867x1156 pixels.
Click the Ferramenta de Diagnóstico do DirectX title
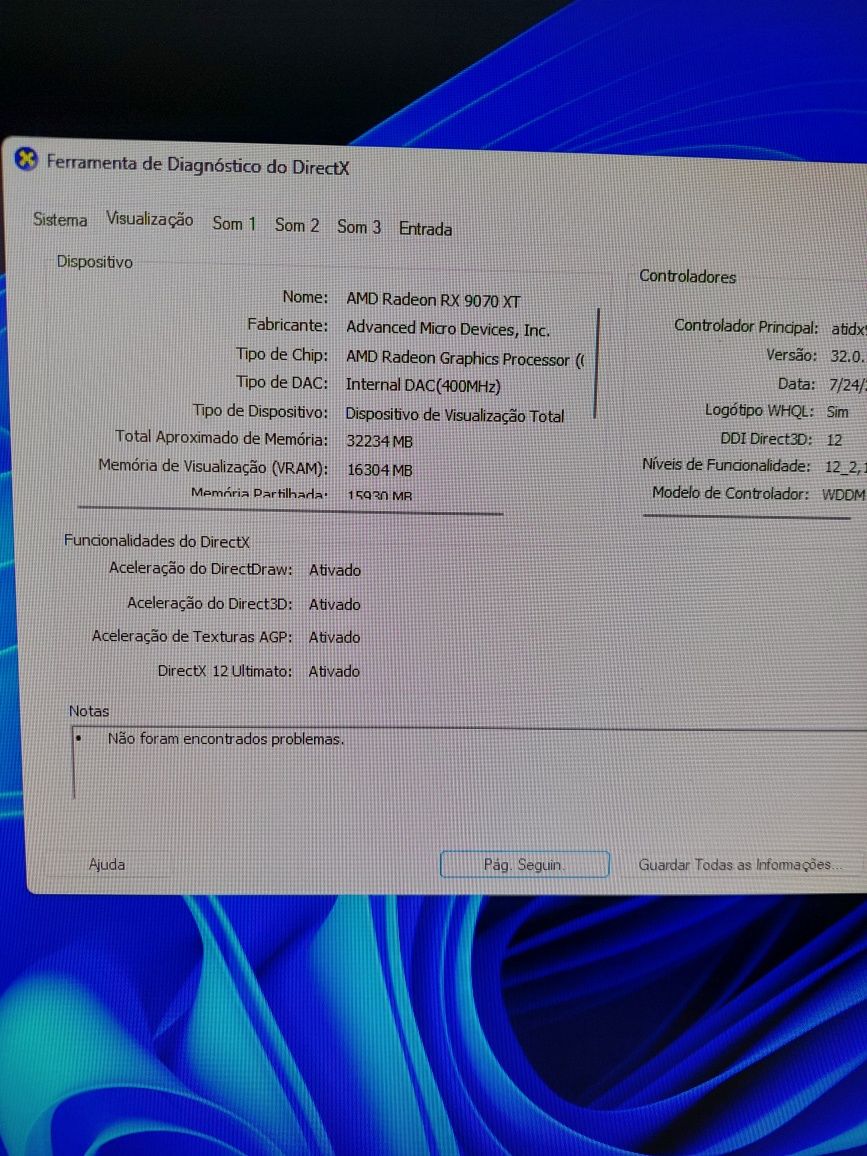(198, 164)
